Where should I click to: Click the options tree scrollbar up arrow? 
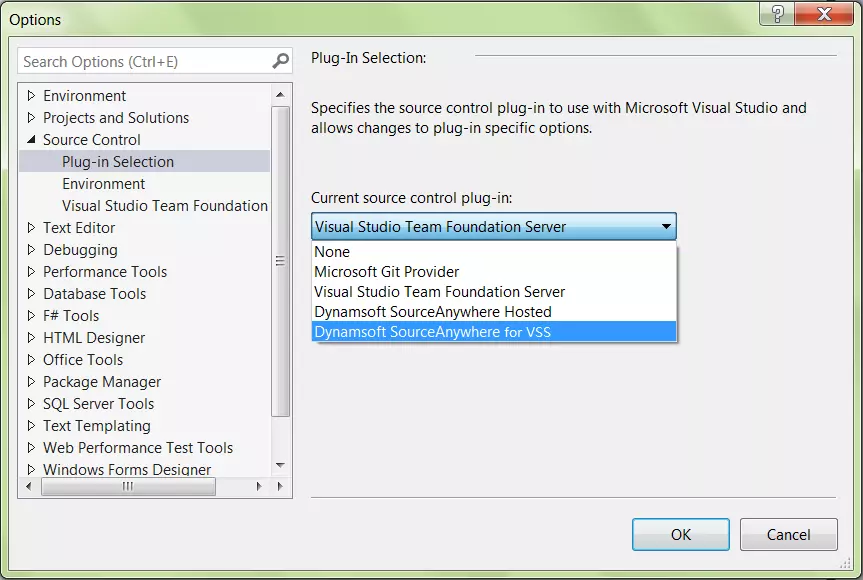[281, 92]
